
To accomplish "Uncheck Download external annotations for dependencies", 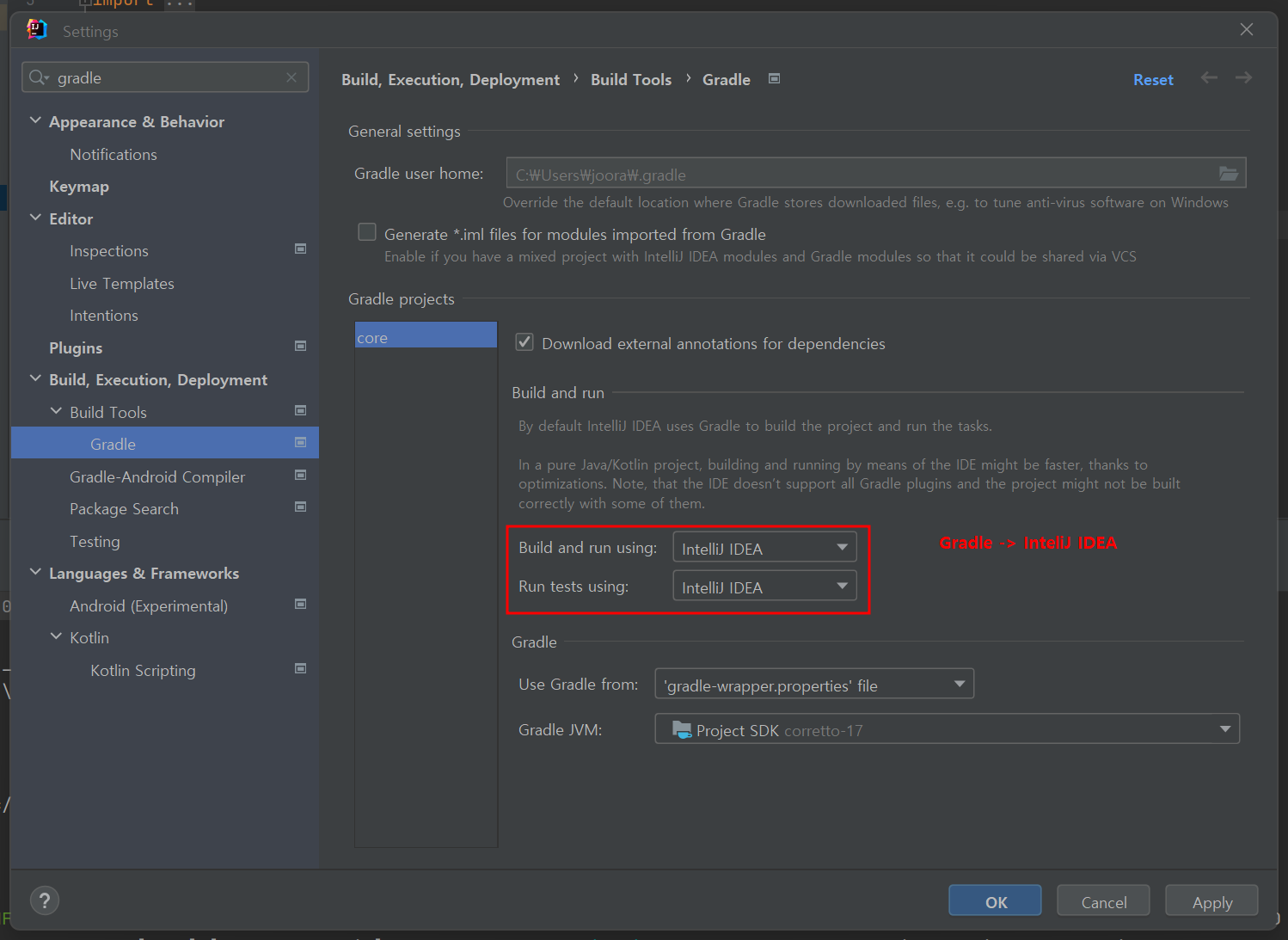I will tap(524, 342).
